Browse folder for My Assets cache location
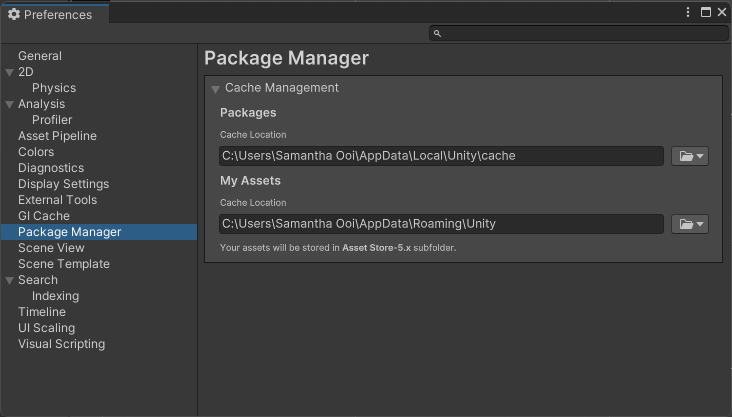 pyautogui.click(x=689, y=224)
